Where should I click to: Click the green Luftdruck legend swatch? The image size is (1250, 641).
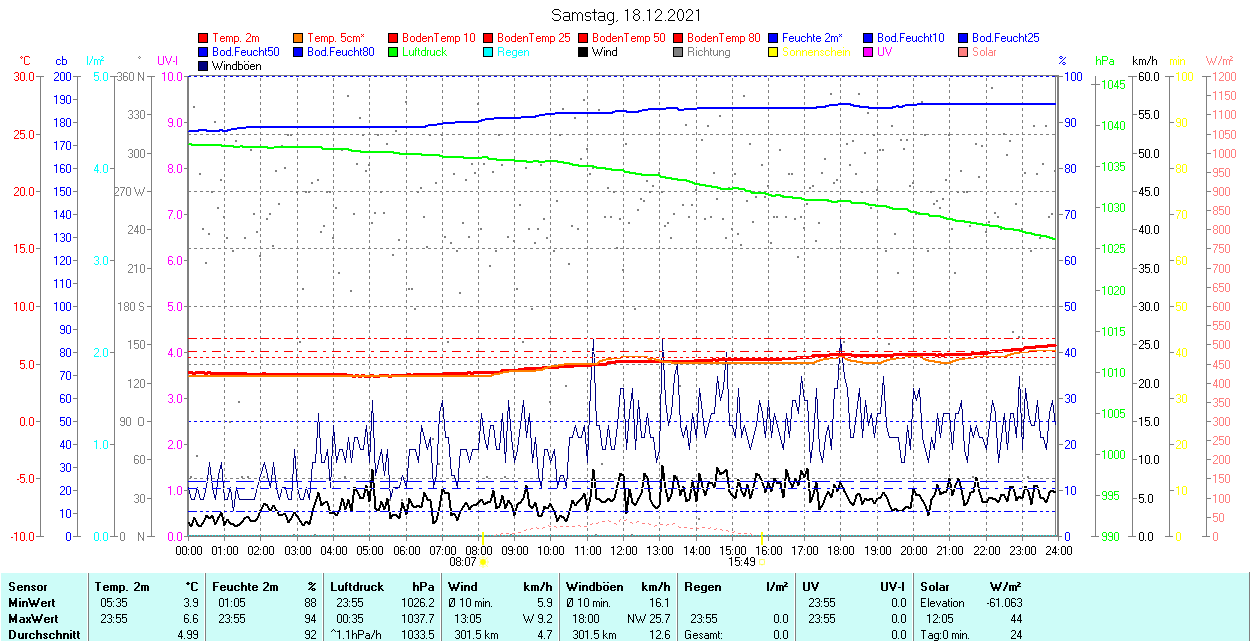click(394, 52)
